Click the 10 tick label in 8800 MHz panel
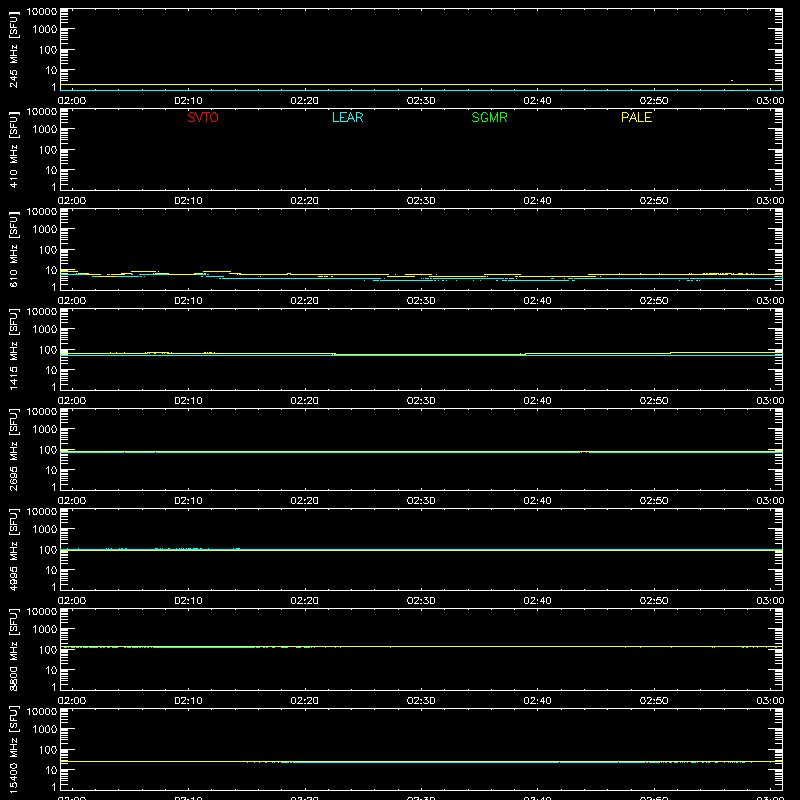The height and width of the screenshot is (800, 800). (x=51, y=670)
